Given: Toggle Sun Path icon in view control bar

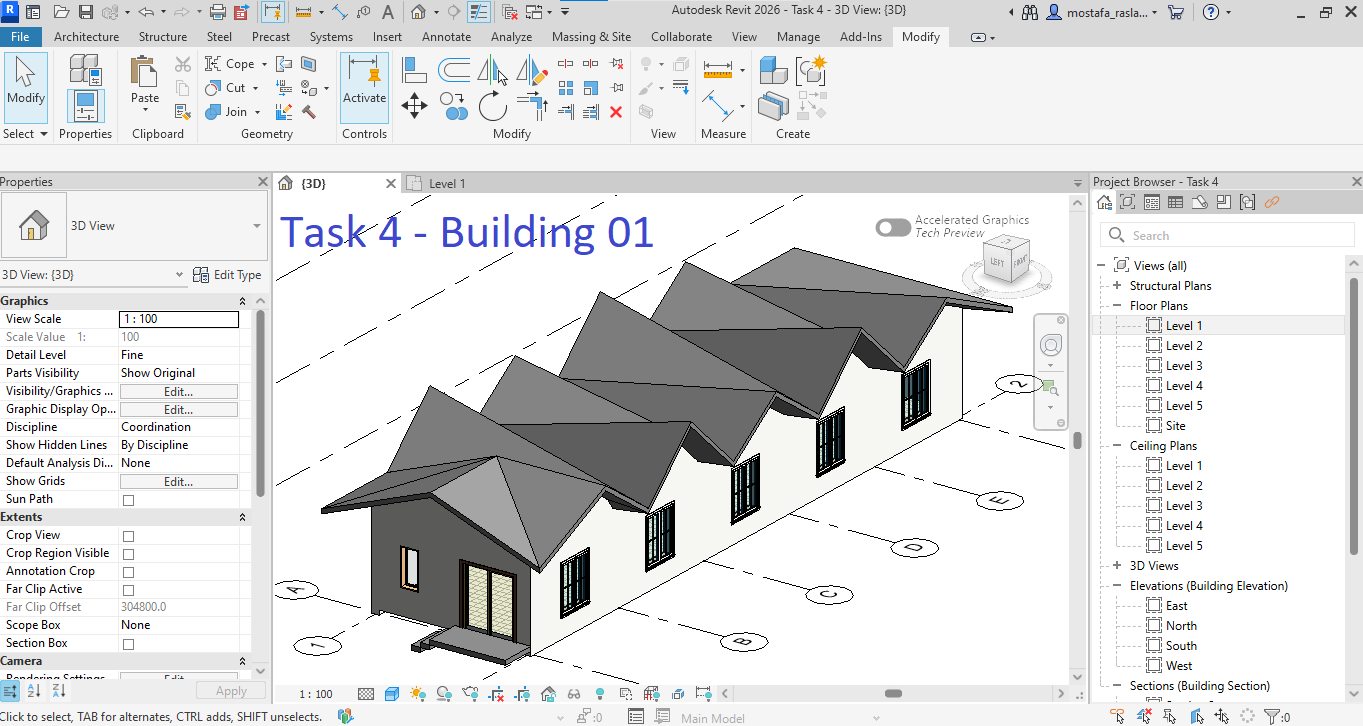Looking at the screenshot, I should click(417, 694).
